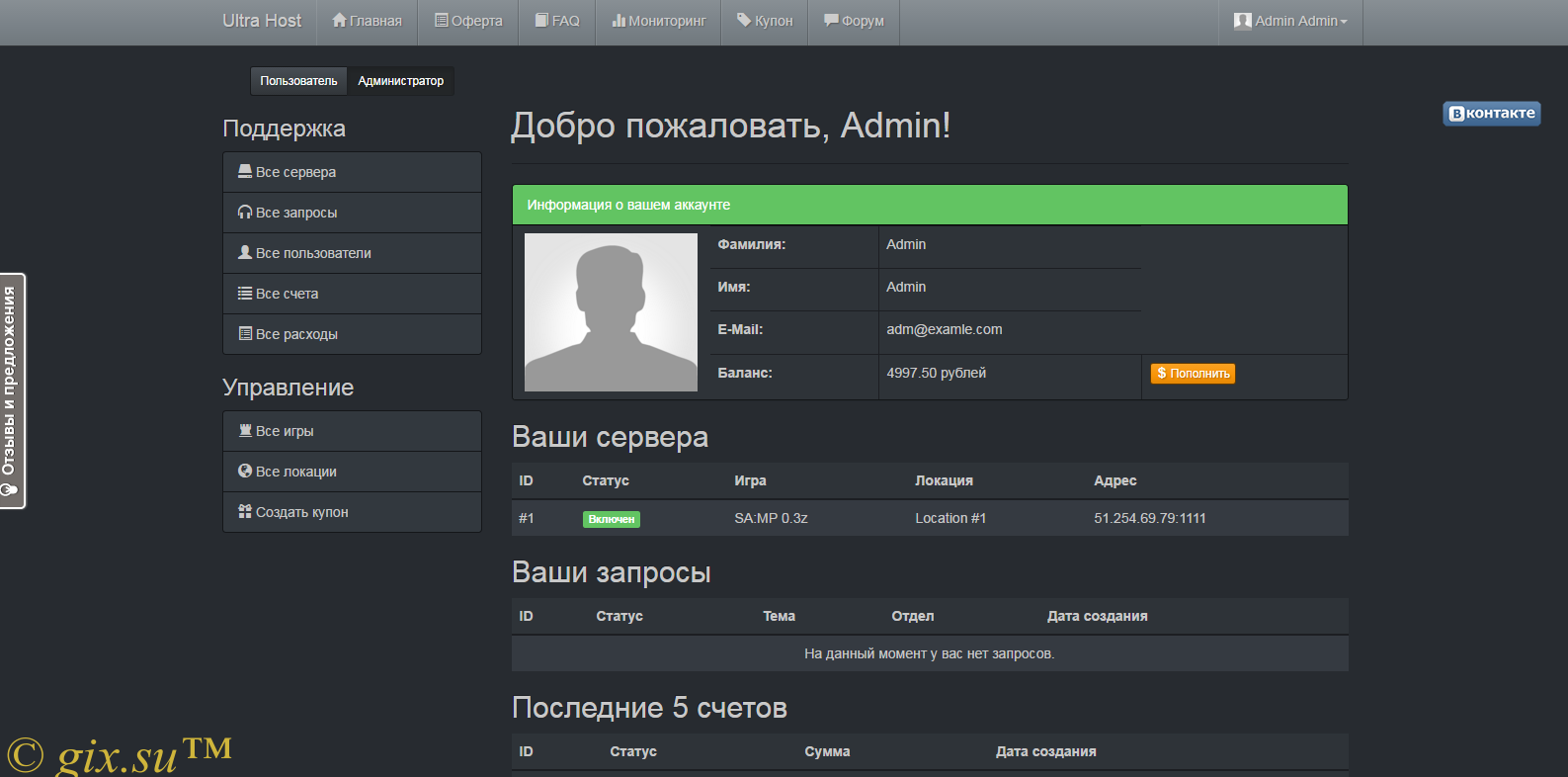The image size is (1568, 777).
Task: Click the headphones icon beside Все запросы
Action: (245, 212)
